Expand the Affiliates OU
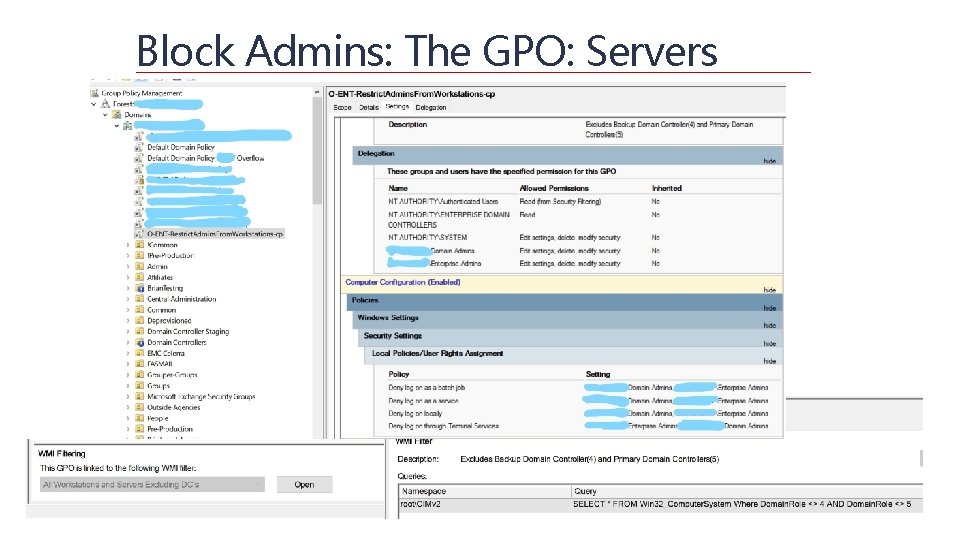Viewport: 960px width, 540px height. 128,277
